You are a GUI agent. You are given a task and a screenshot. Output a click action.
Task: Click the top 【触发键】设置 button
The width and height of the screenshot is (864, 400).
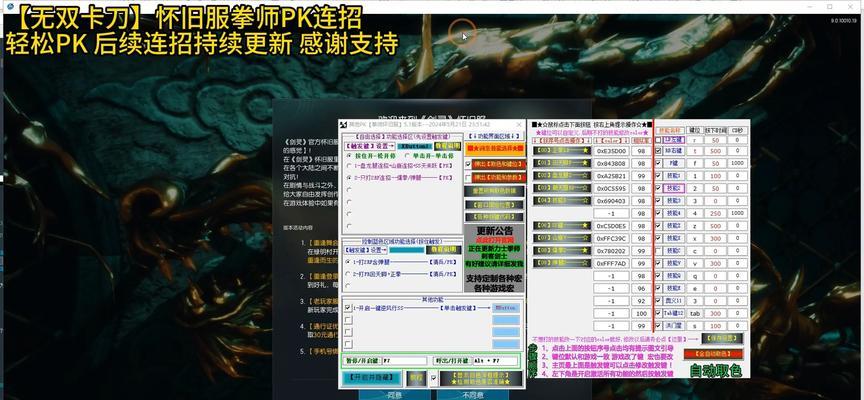coord(370,146)
